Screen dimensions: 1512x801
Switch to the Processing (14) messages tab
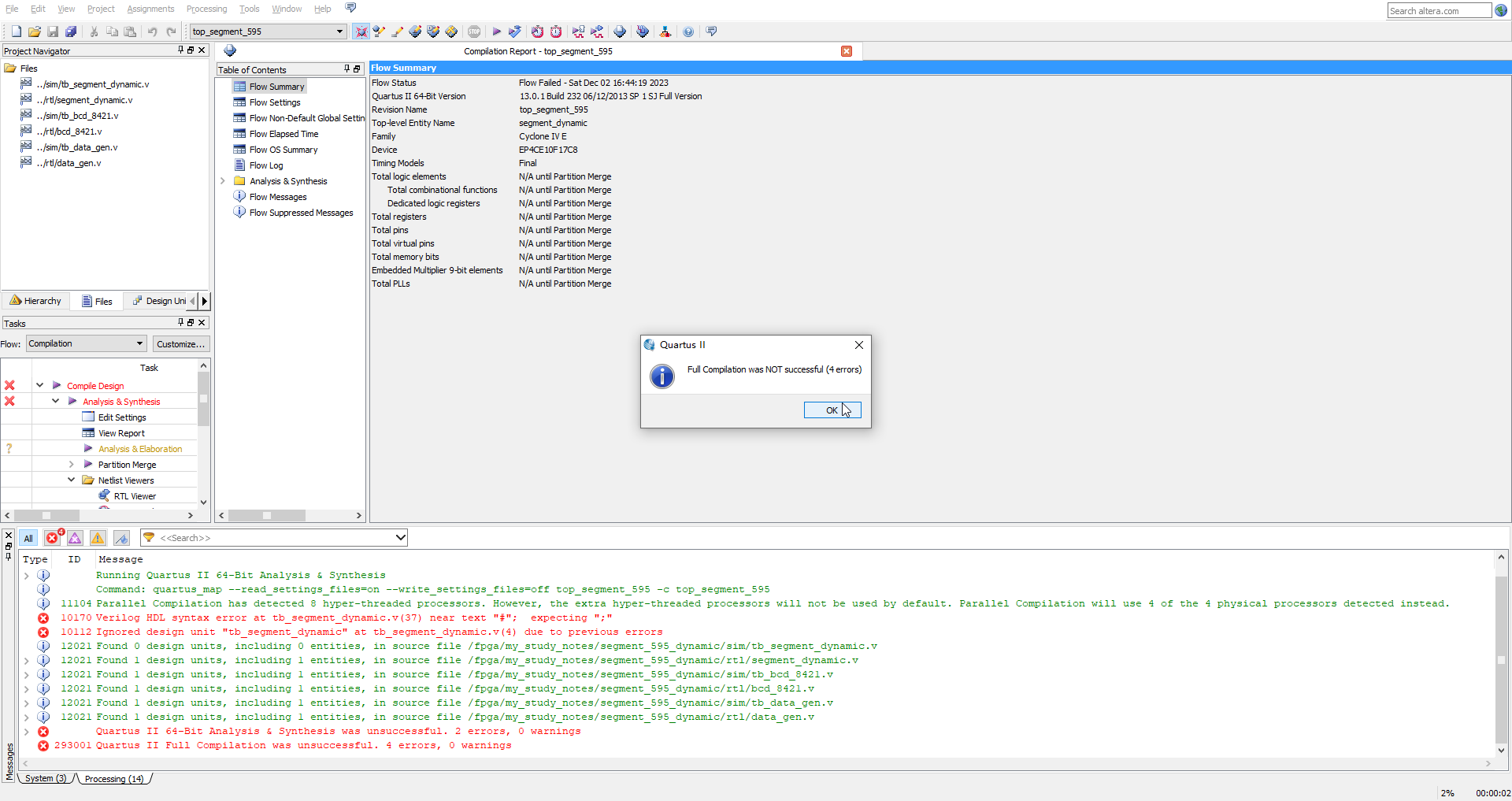(114, 779)
